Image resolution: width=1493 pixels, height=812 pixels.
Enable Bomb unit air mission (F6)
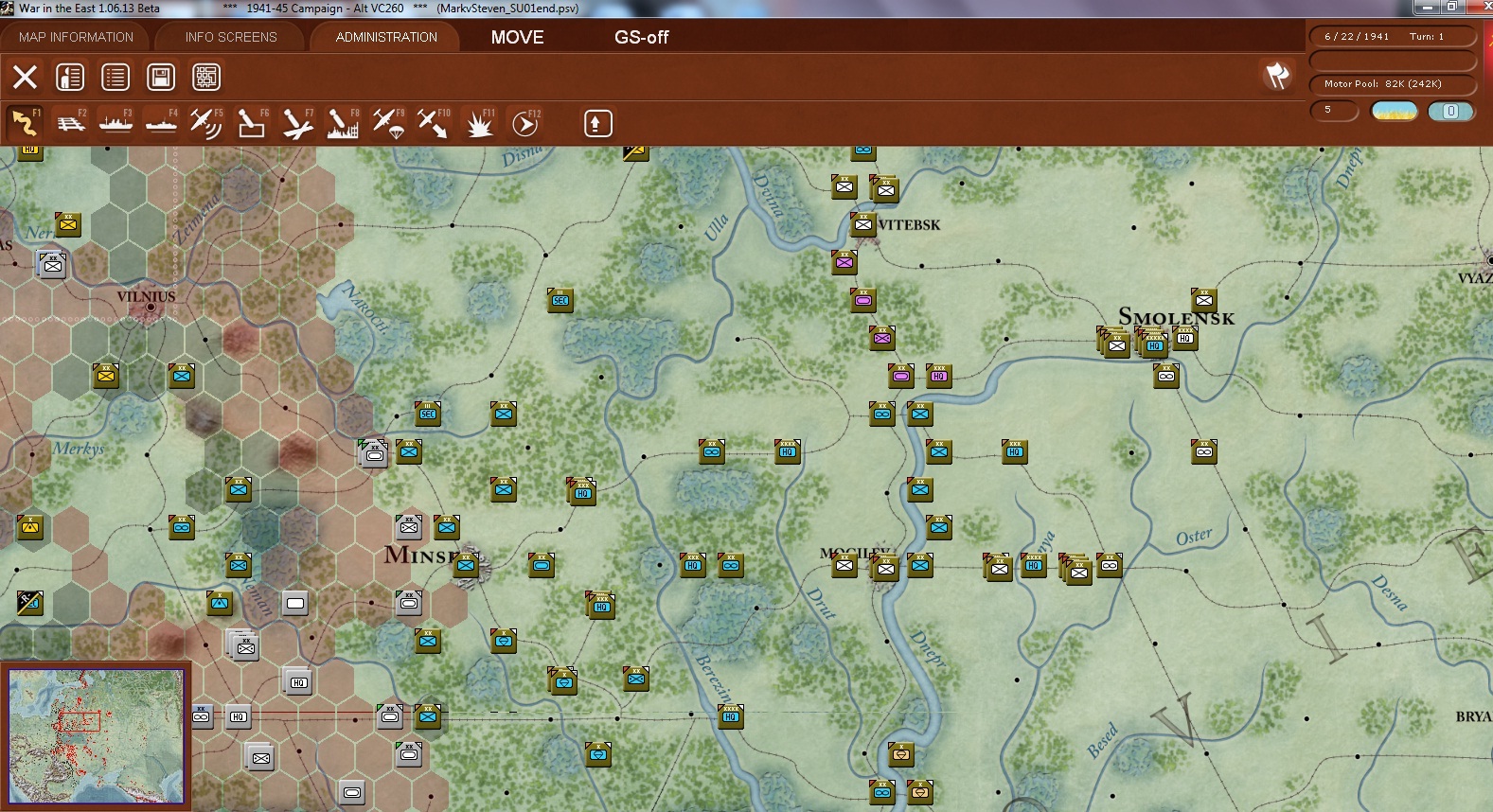tap(252, 123)
